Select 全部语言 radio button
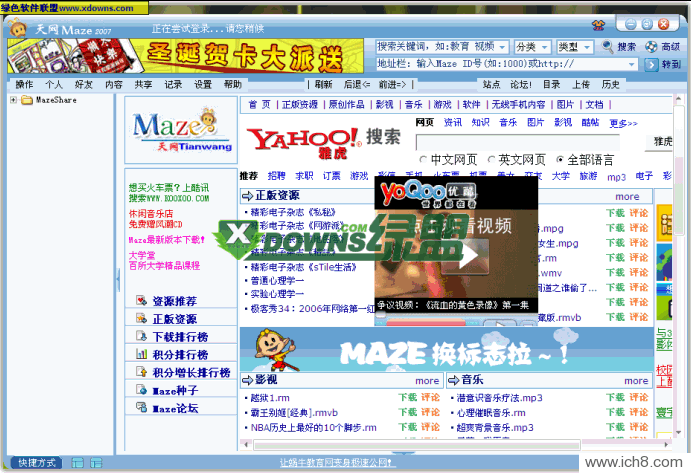Viewport: 691px width, 473px height. (x=560, y=160)
